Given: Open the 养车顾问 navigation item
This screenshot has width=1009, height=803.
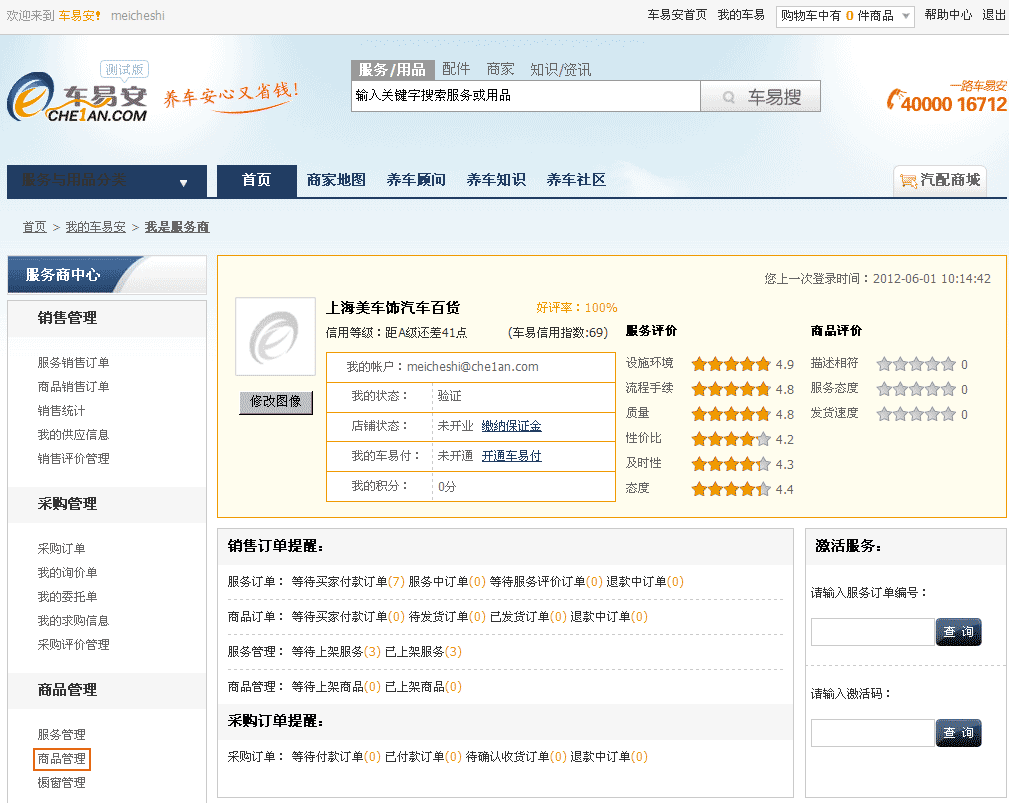Looking at the screenshot, I should tap(416, 180).
